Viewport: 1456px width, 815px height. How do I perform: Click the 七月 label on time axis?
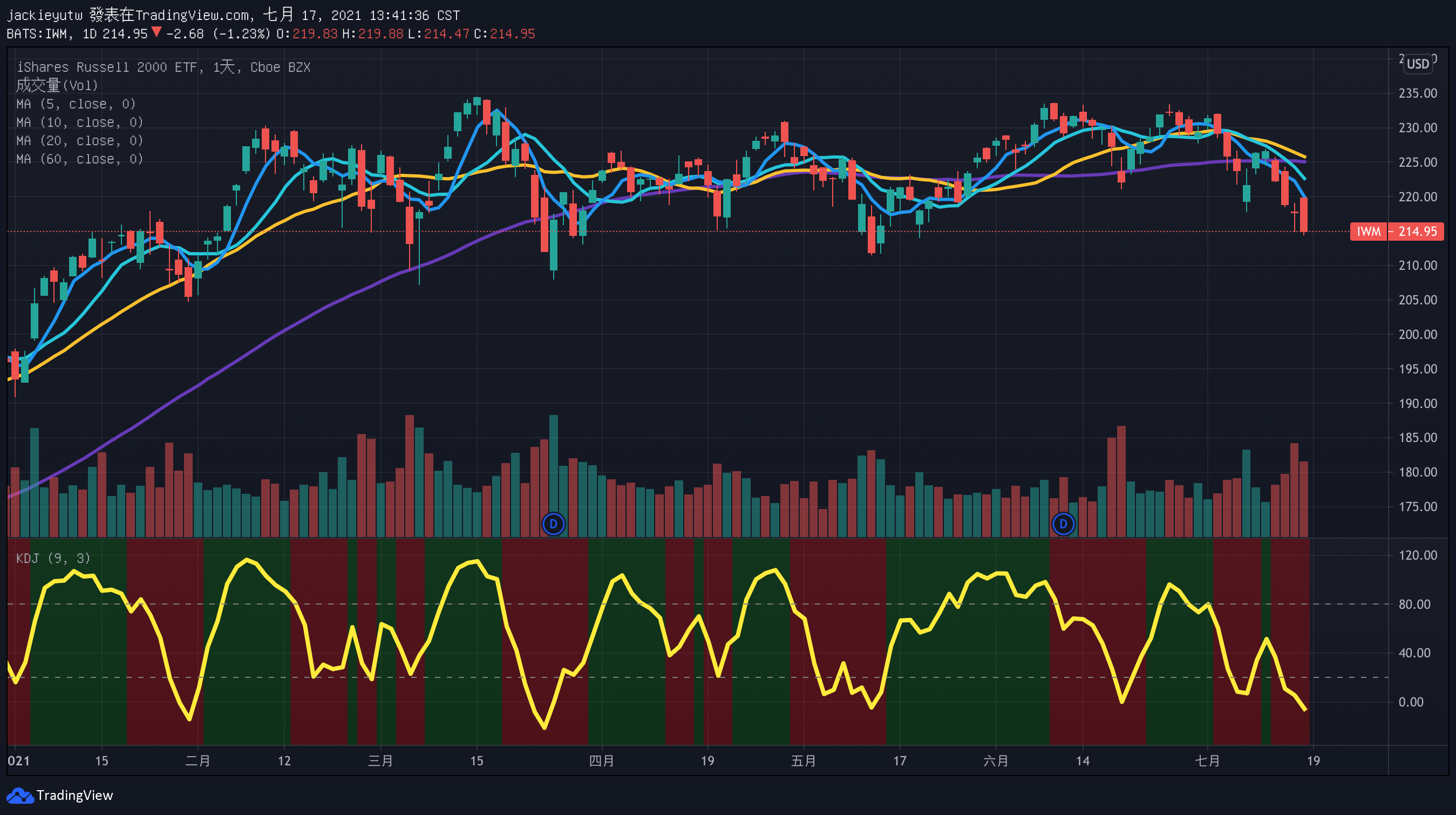[1207, 760]
